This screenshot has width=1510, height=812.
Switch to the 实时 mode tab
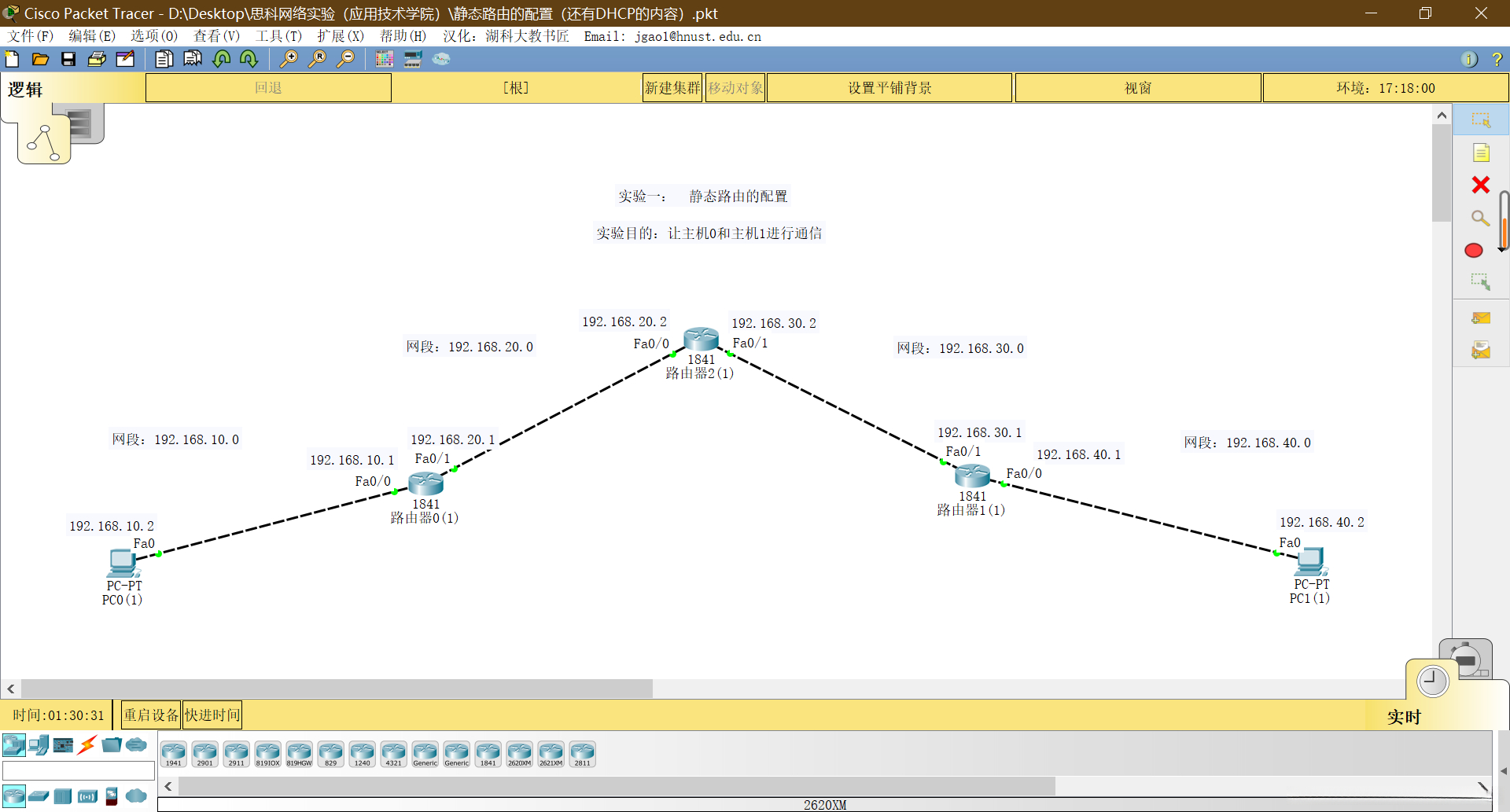(1404, 717)
